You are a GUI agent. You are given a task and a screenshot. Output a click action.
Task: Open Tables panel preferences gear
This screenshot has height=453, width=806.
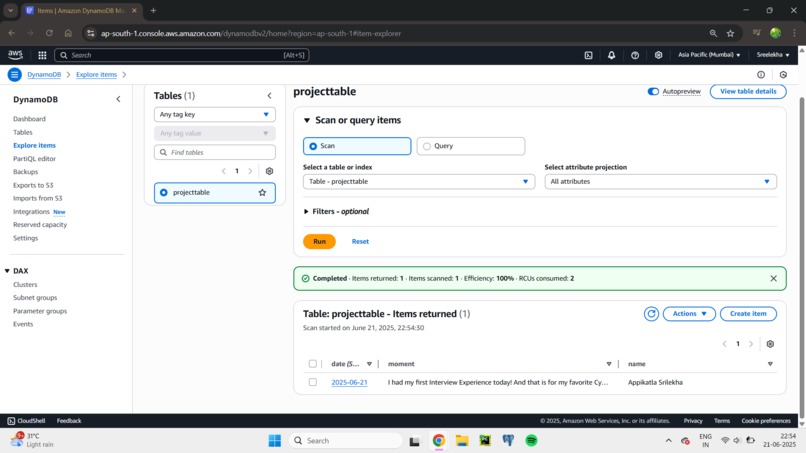pos(269,171)
